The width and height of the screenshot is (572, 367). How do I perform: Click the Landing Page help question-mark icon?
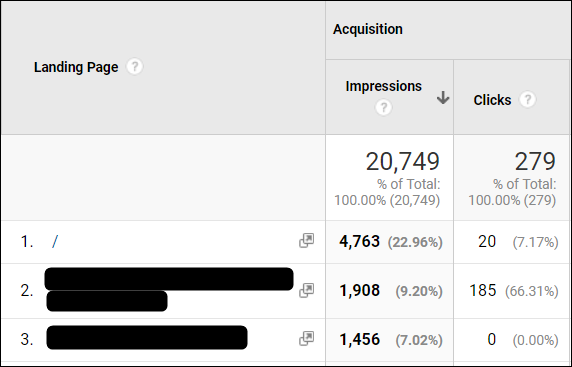(135, 67)
